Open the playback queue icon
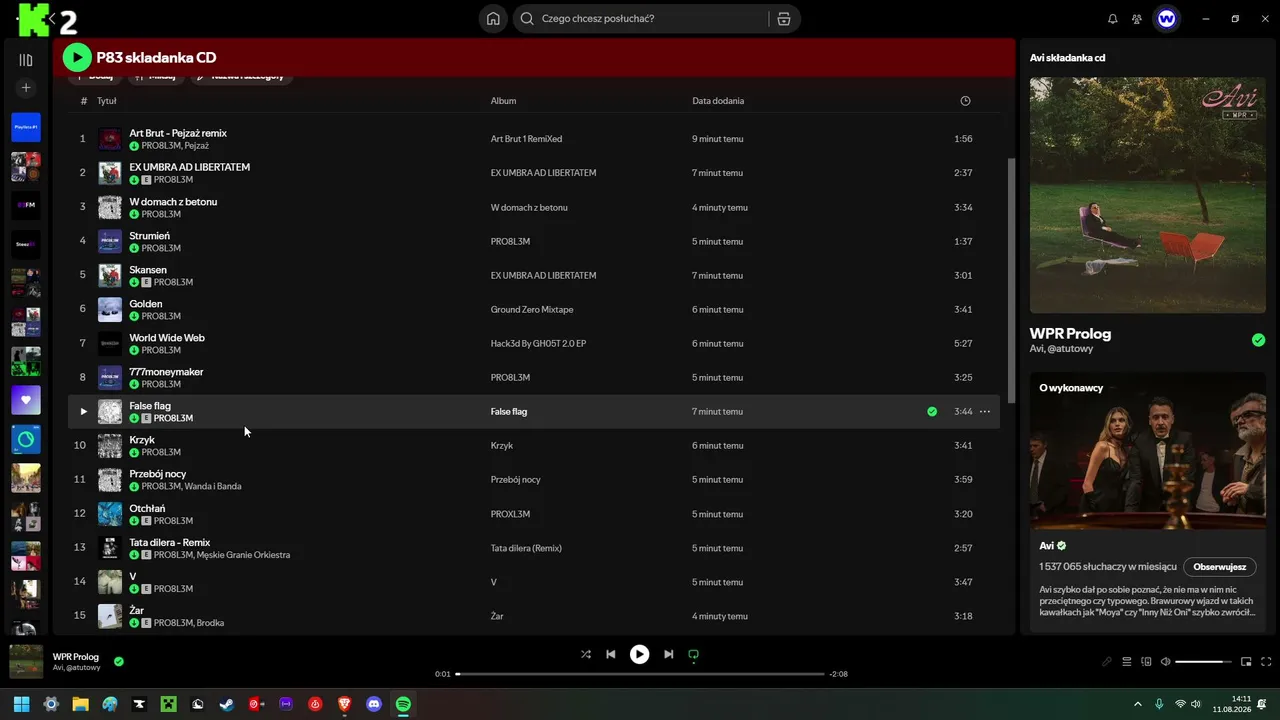Viewport: 1280px width, 720px height. (x=1126, y=662)
